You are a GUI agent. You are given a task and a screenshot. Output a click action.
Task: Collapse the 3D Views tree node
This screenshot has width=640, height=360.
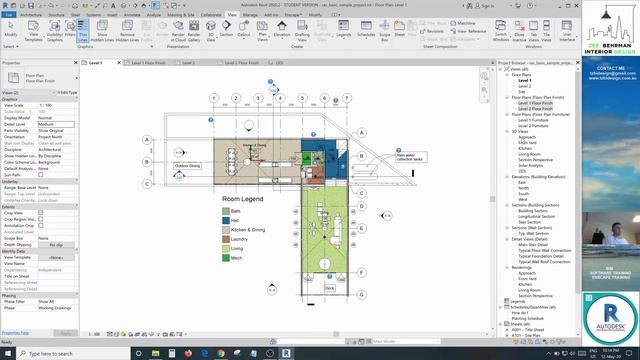click(x=507, y=132)
